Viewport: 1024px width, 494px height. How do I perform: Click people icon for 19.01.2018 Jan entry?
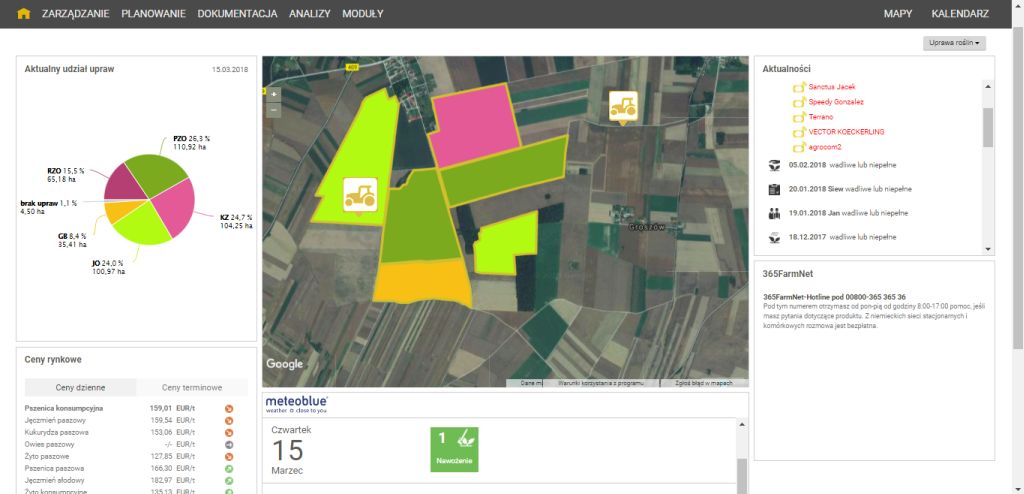click(775, 213)
